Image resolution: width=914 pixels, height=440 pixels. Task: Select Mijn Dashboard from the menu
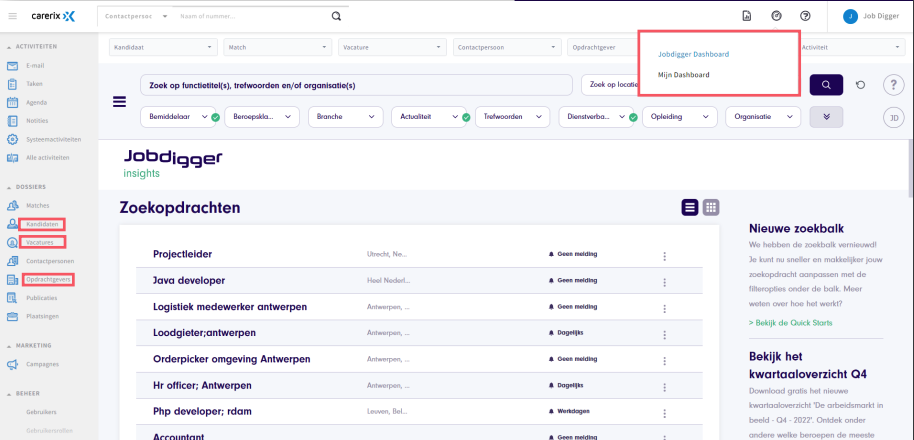[x=684, y=75]
